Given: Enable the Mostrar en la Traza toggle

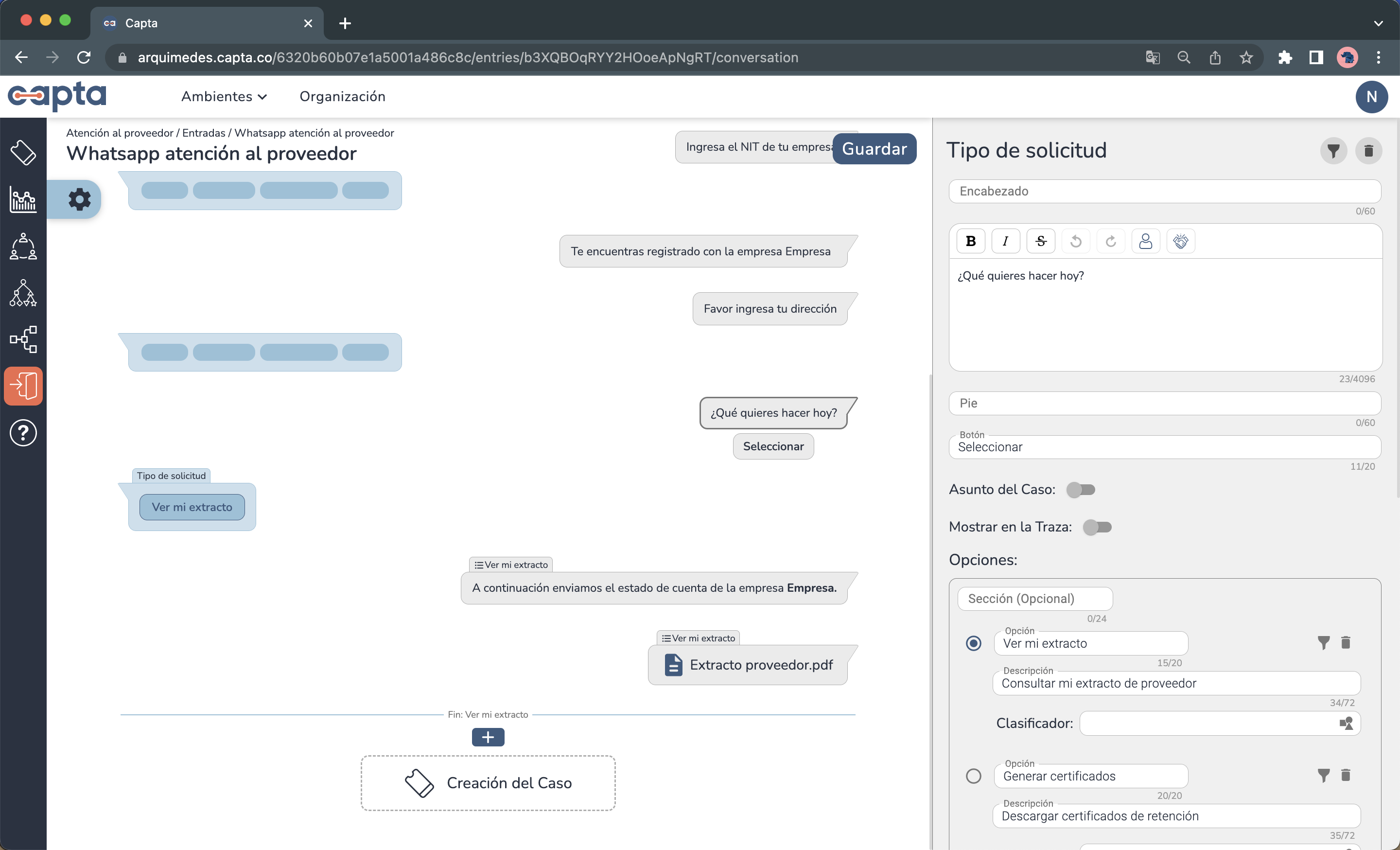Looking at the screenshot, I should (x=1097, y=527).
